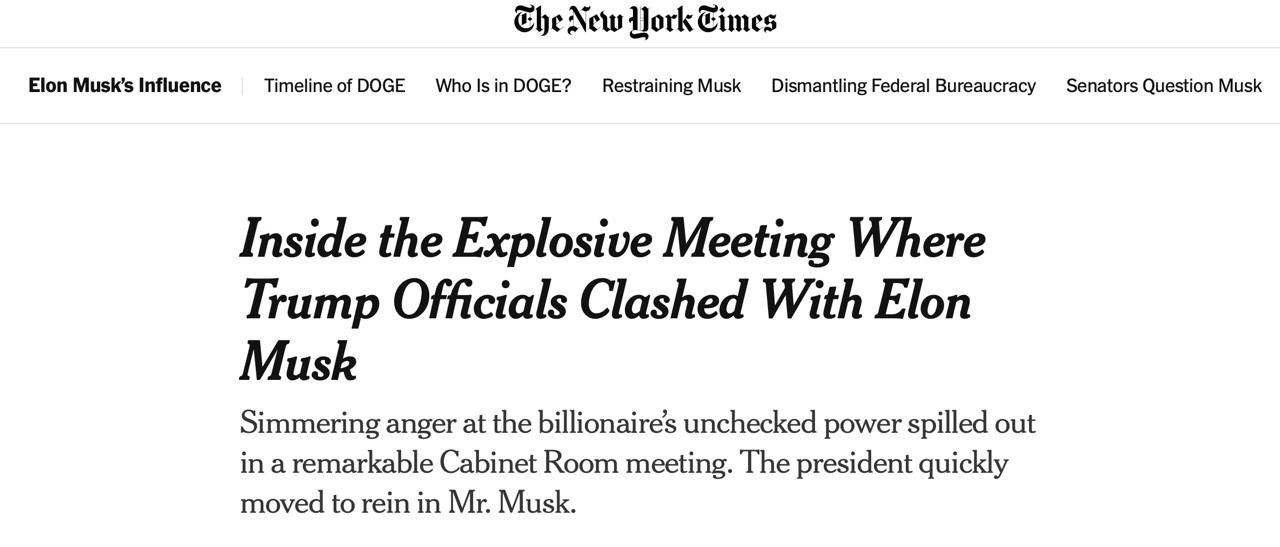Go to Who Is in DOGE?
Viewport: 1280px width, 547px height.
click(x=503, y=86)
